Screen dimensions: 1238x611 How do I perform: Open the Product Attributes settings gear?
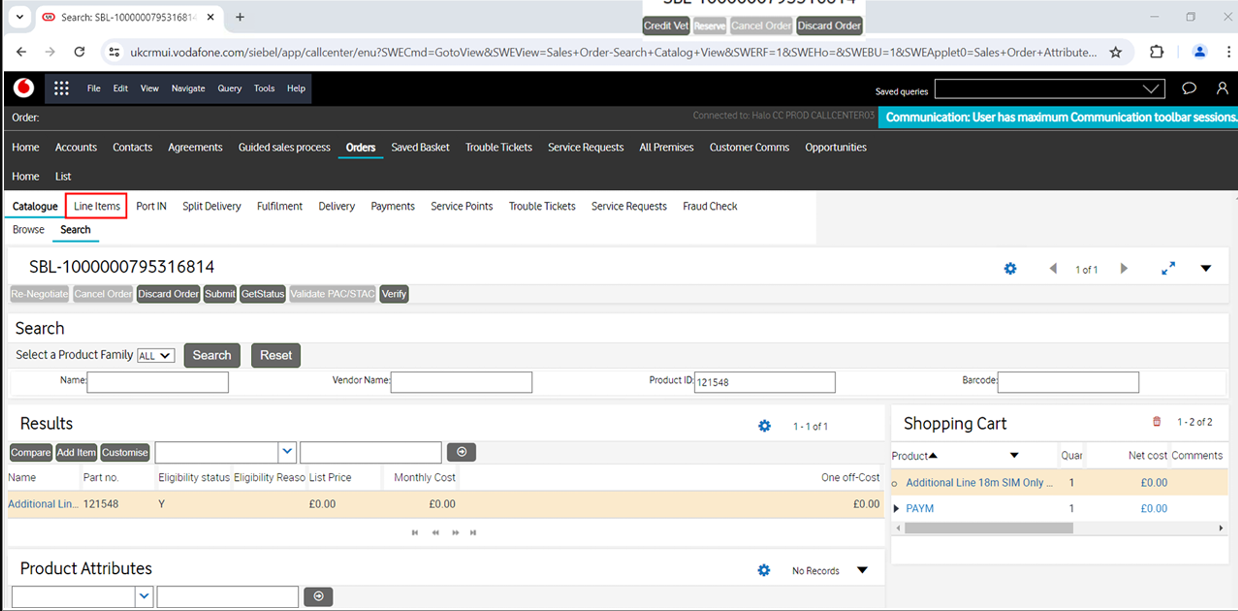point(764,570)
